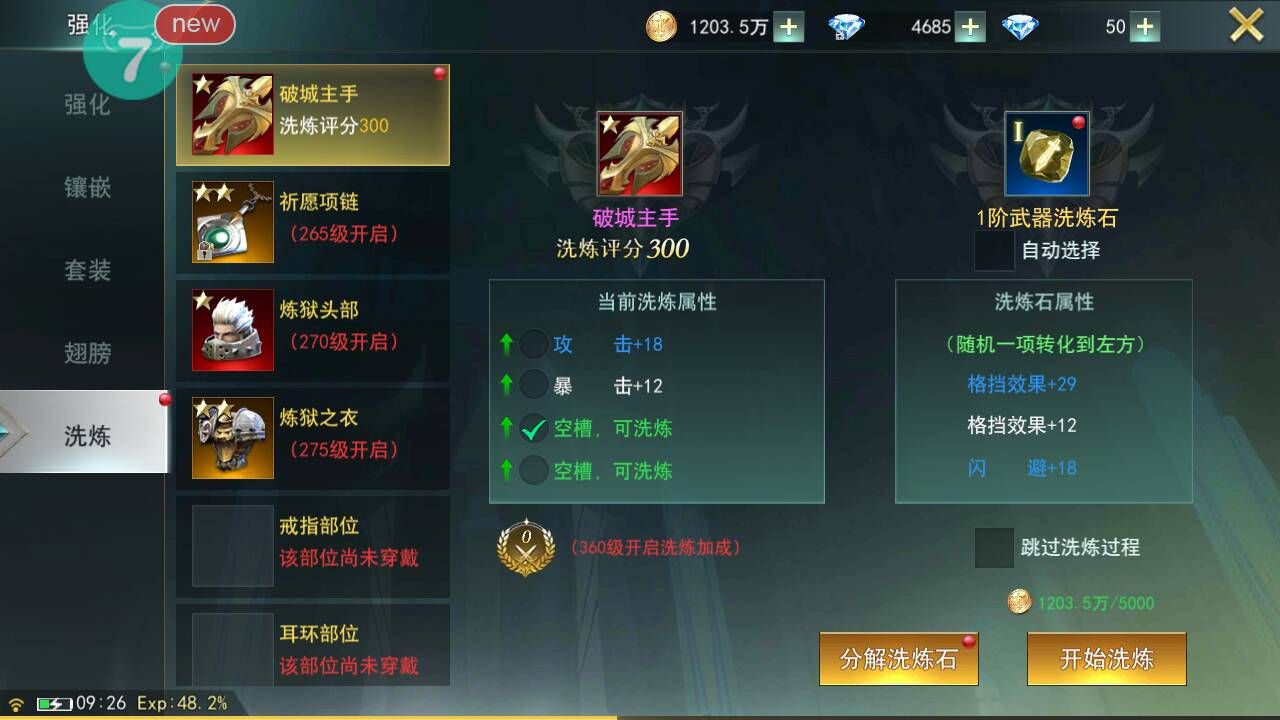Click the laurel medal 洗炼加成 icon
Screen dimensions: 1280x720
coord(526,547)
